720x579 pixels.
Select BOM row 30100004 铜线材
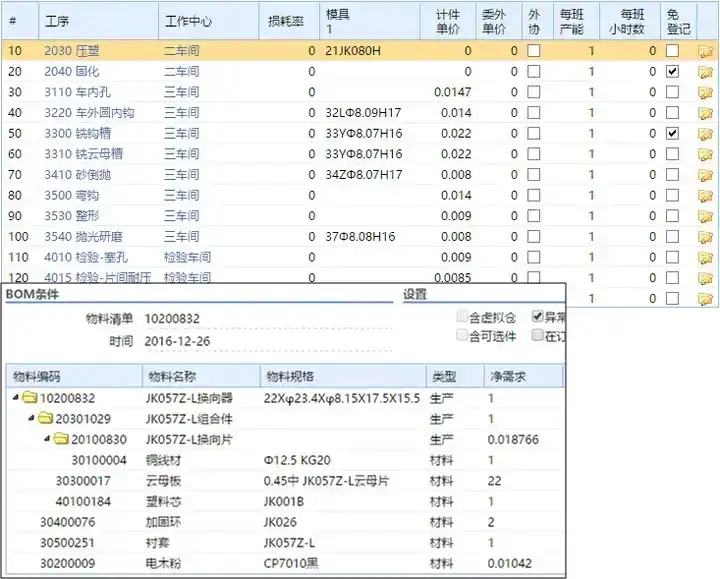click(285, 460)
